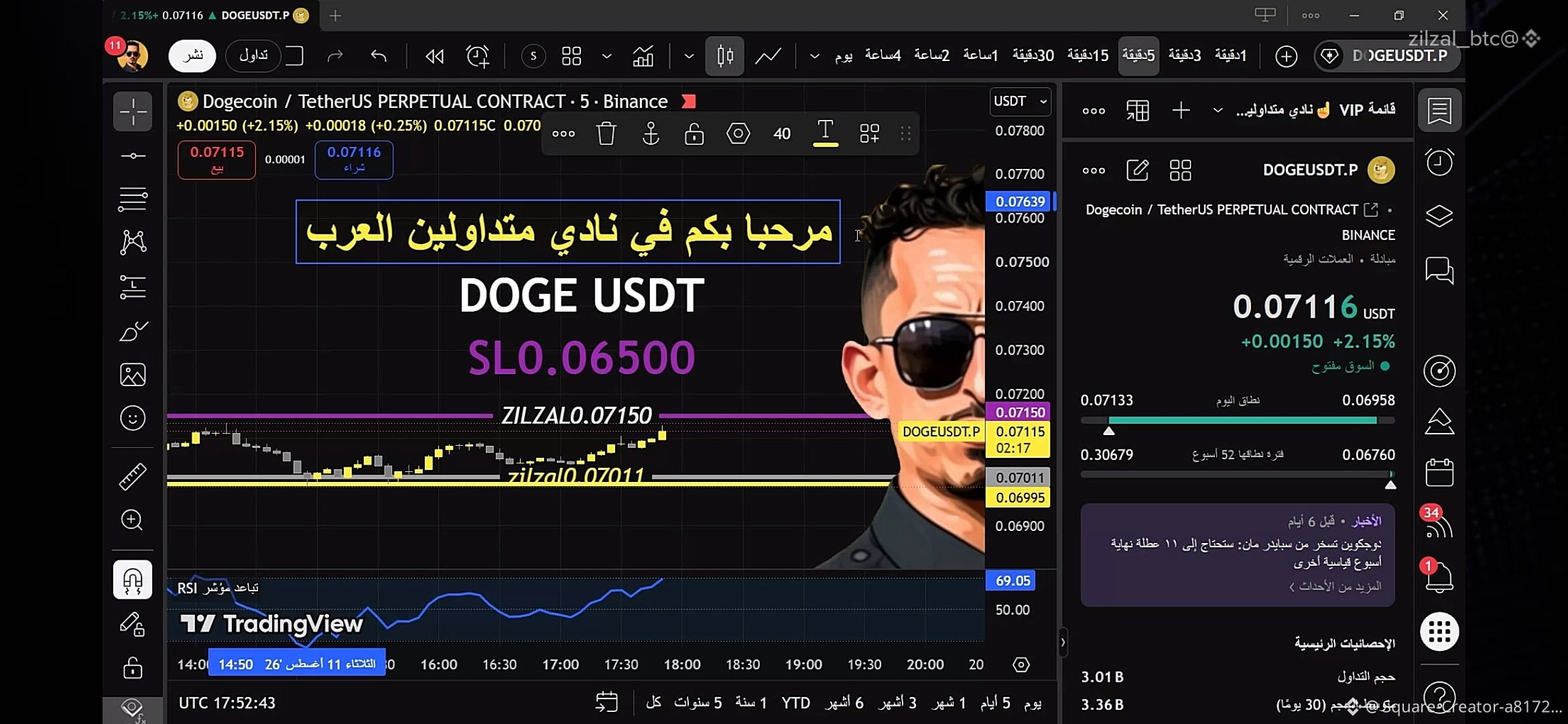1568x724 pixels.
Task: Select the forecasting and measurement tools
Action: 133,287
